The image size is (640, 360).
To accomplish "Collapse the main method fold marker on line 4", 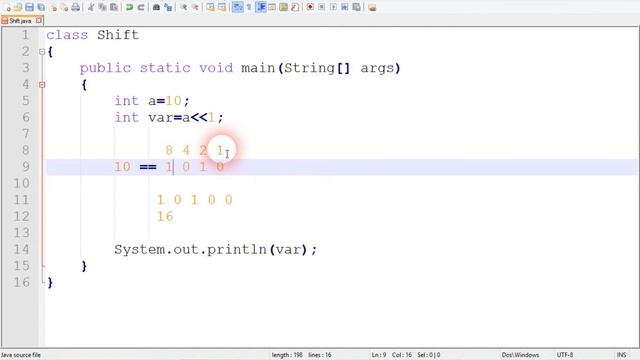I will pos(42,85).
